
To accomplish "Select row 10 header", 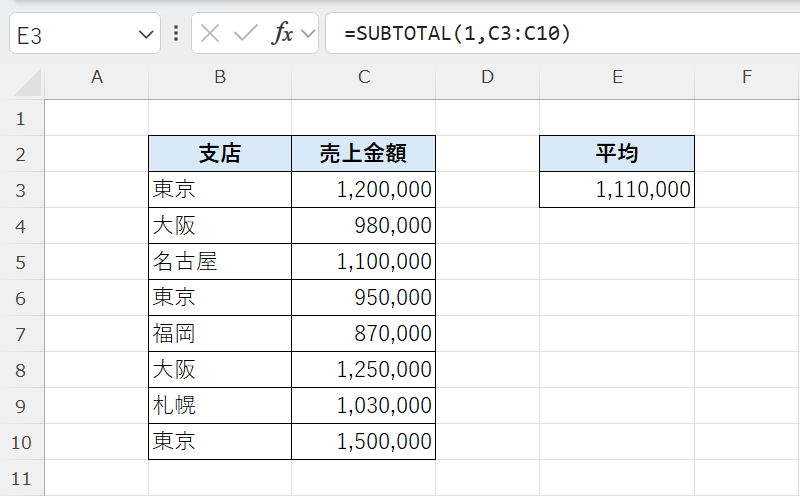I will coord(22,442).
